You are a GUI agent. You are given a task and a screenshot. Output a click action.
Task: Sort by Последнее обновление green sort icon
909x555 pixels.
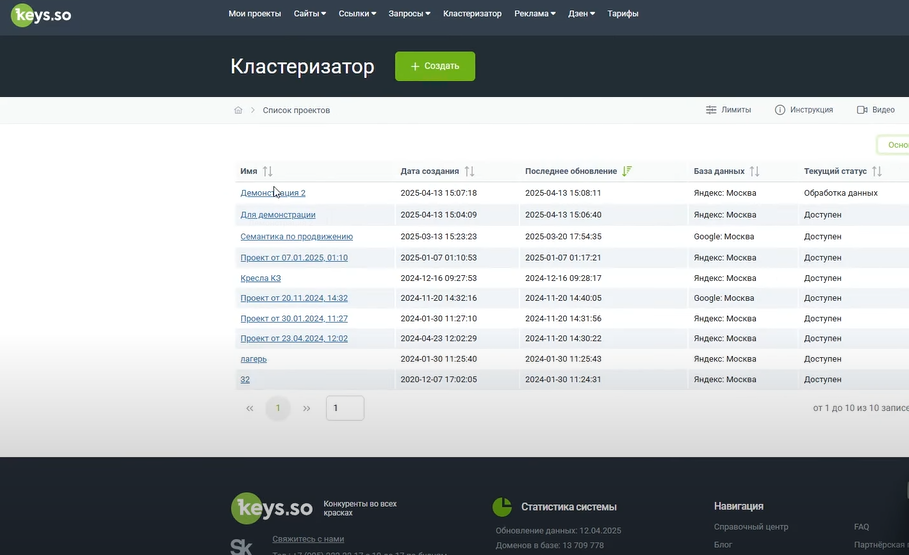(627, 171)
